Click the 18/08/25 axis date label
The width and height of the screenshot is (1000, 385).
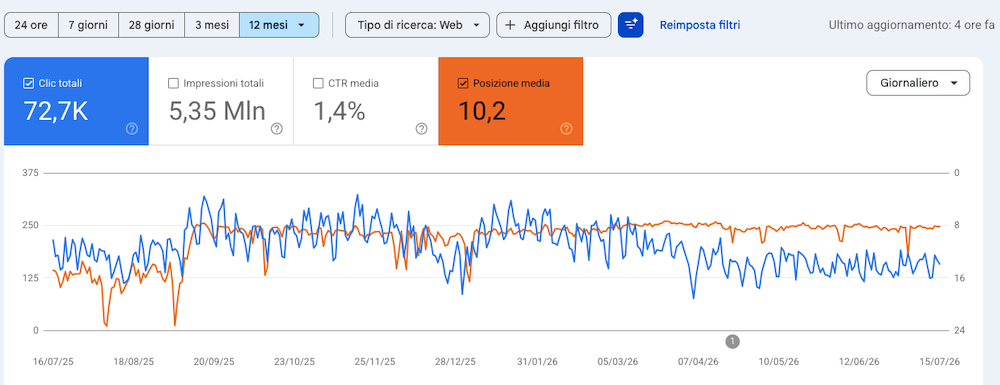coord(133,361)
